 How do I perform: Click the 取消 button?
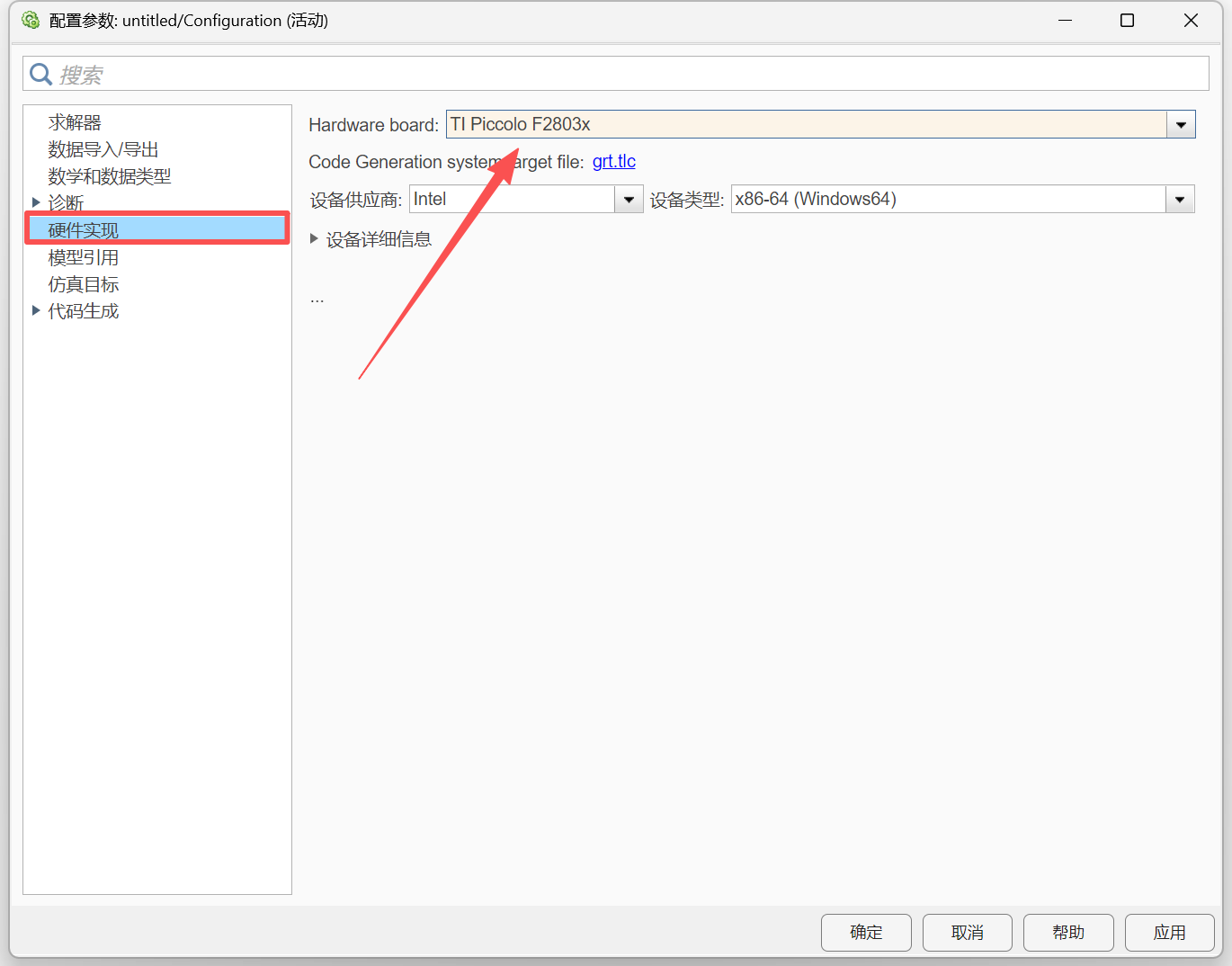tap(968, 933)
